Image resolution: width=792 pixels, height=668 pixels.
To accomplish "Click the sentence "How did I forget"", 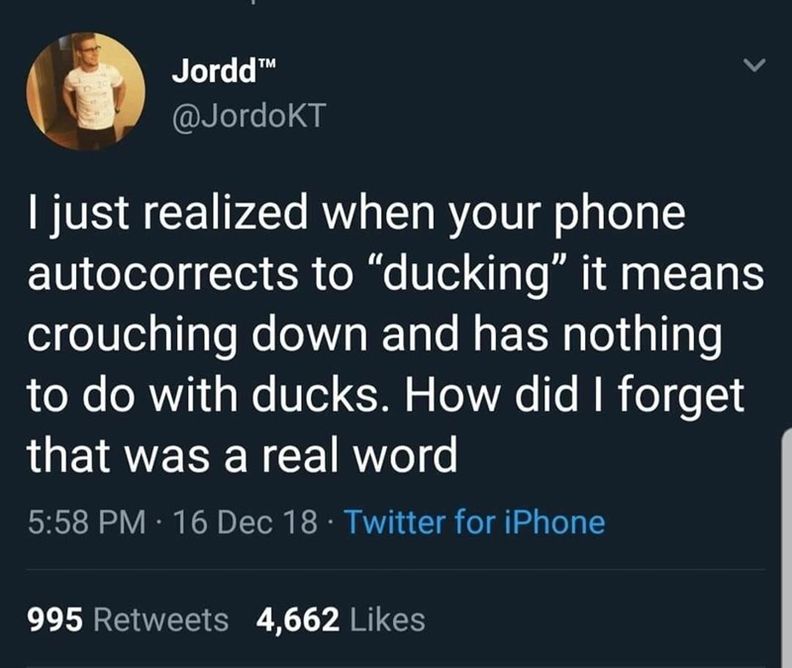I will click(x=573, y=396).
